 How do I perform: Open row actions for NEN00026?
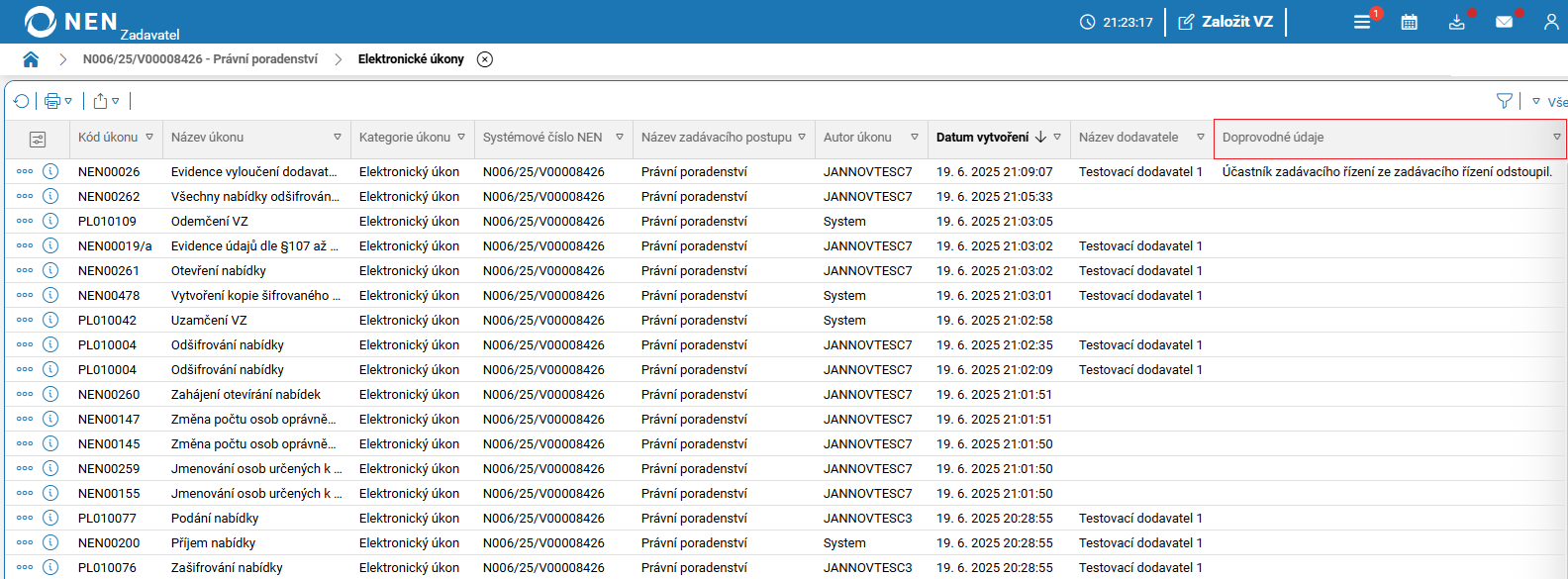coord(25,171)
